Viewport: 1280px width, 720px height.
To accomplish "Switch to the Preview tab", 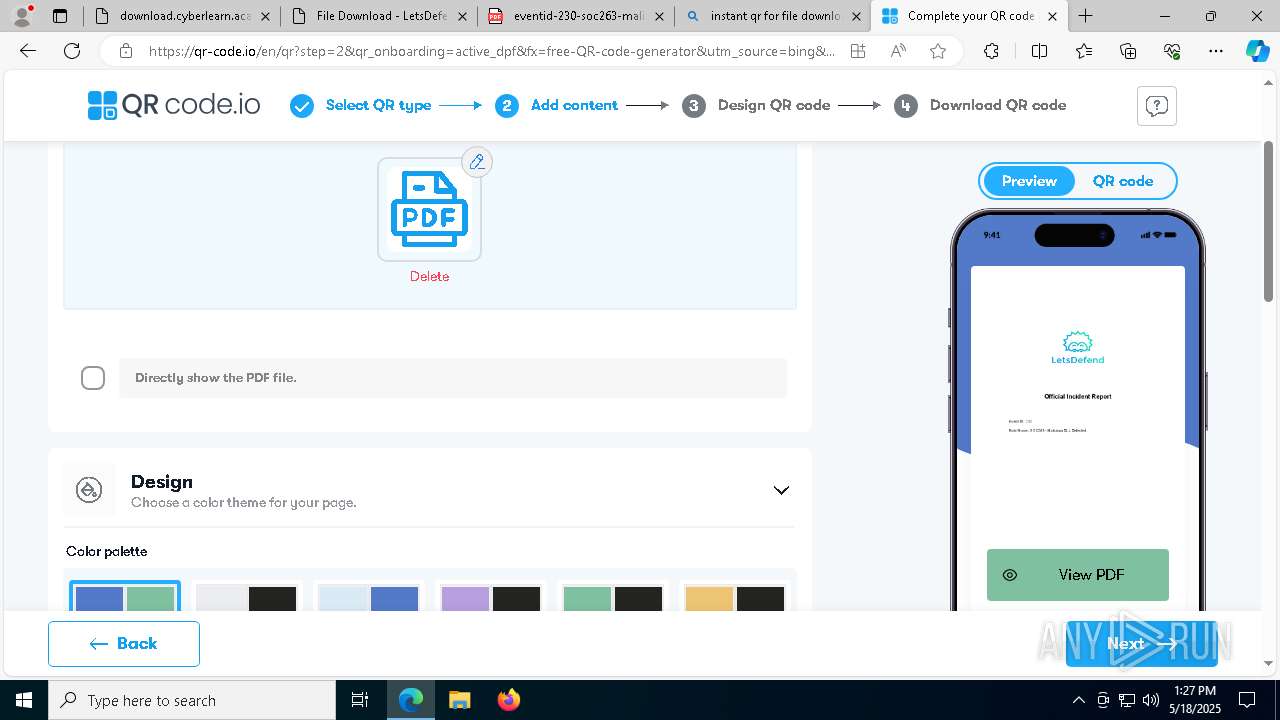I will (x=1029, y=181).
